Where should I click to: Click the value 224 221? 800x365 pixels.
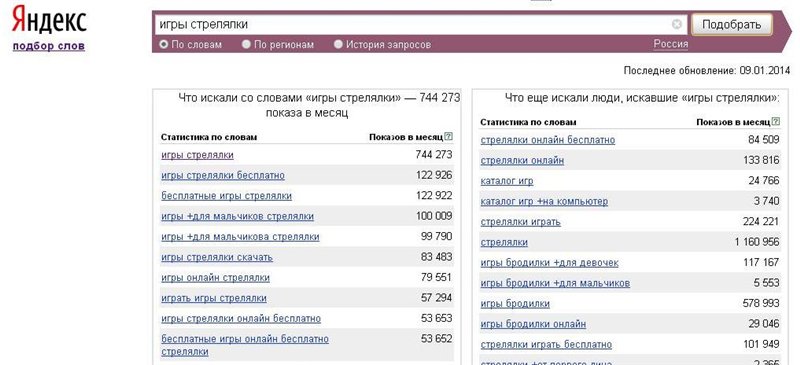click(761, 221)
